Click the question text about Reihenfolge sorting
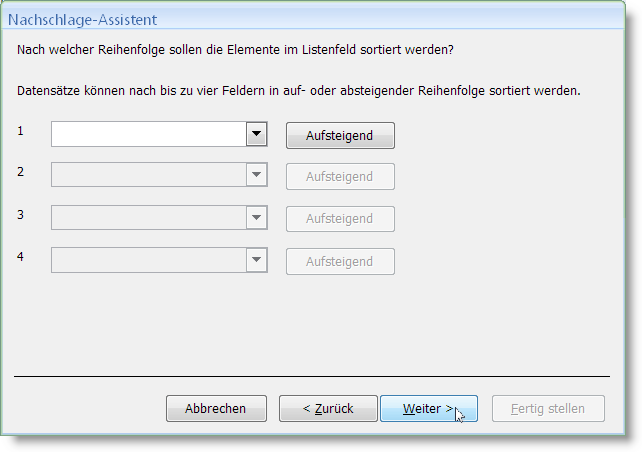 [x=235, y=50]
